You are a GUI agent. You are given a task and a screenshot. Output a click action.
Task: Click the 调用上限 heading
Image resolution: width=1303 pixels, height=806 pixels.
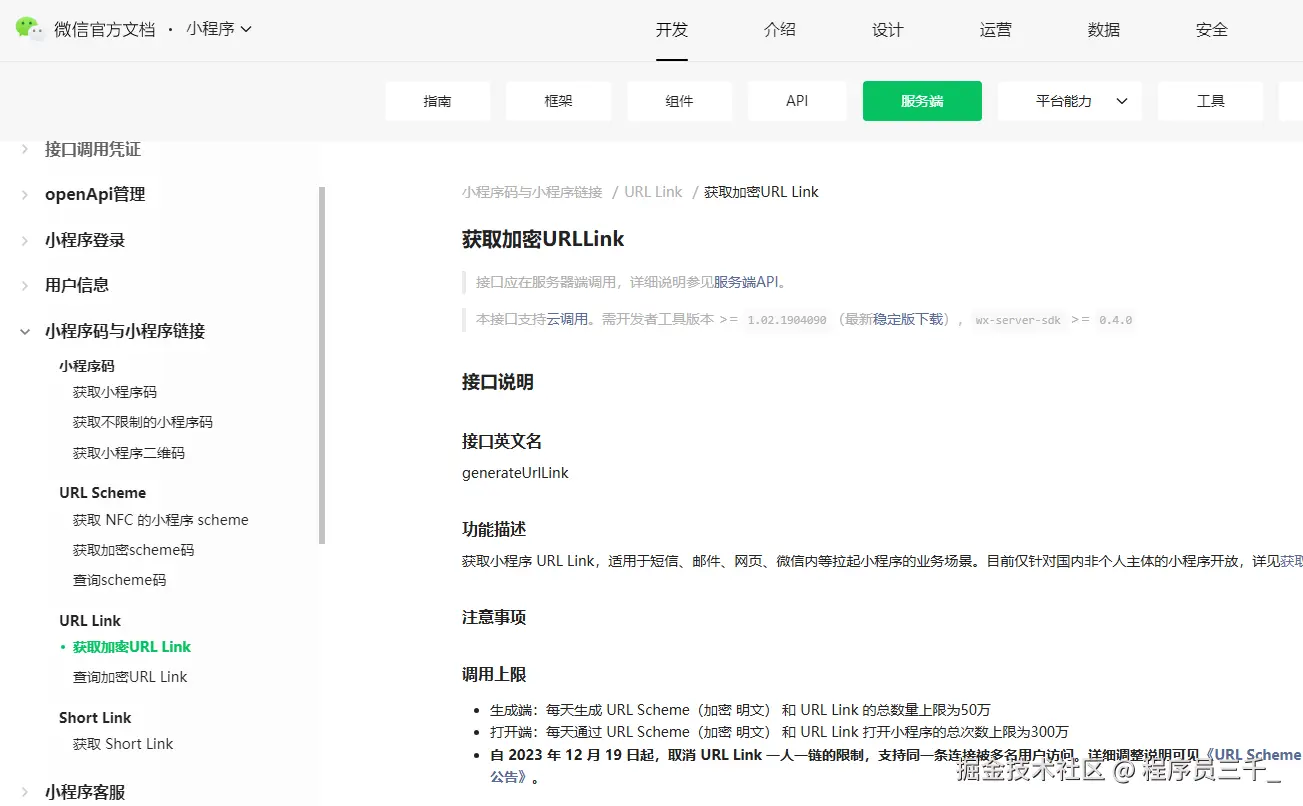(494, 675)
